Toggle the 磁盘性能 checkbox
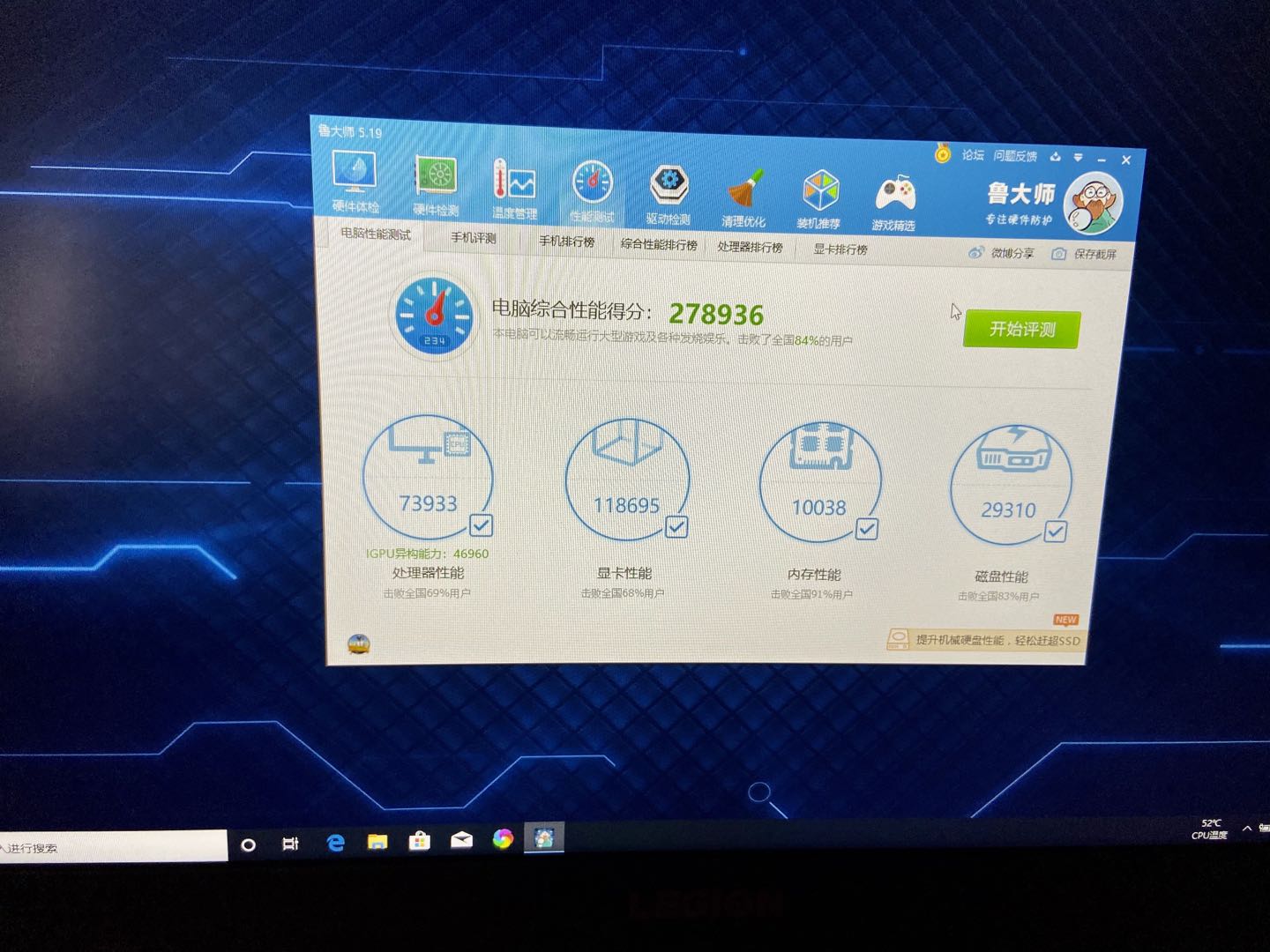This screenshot has width=1270, height=952. point(1056,532)
